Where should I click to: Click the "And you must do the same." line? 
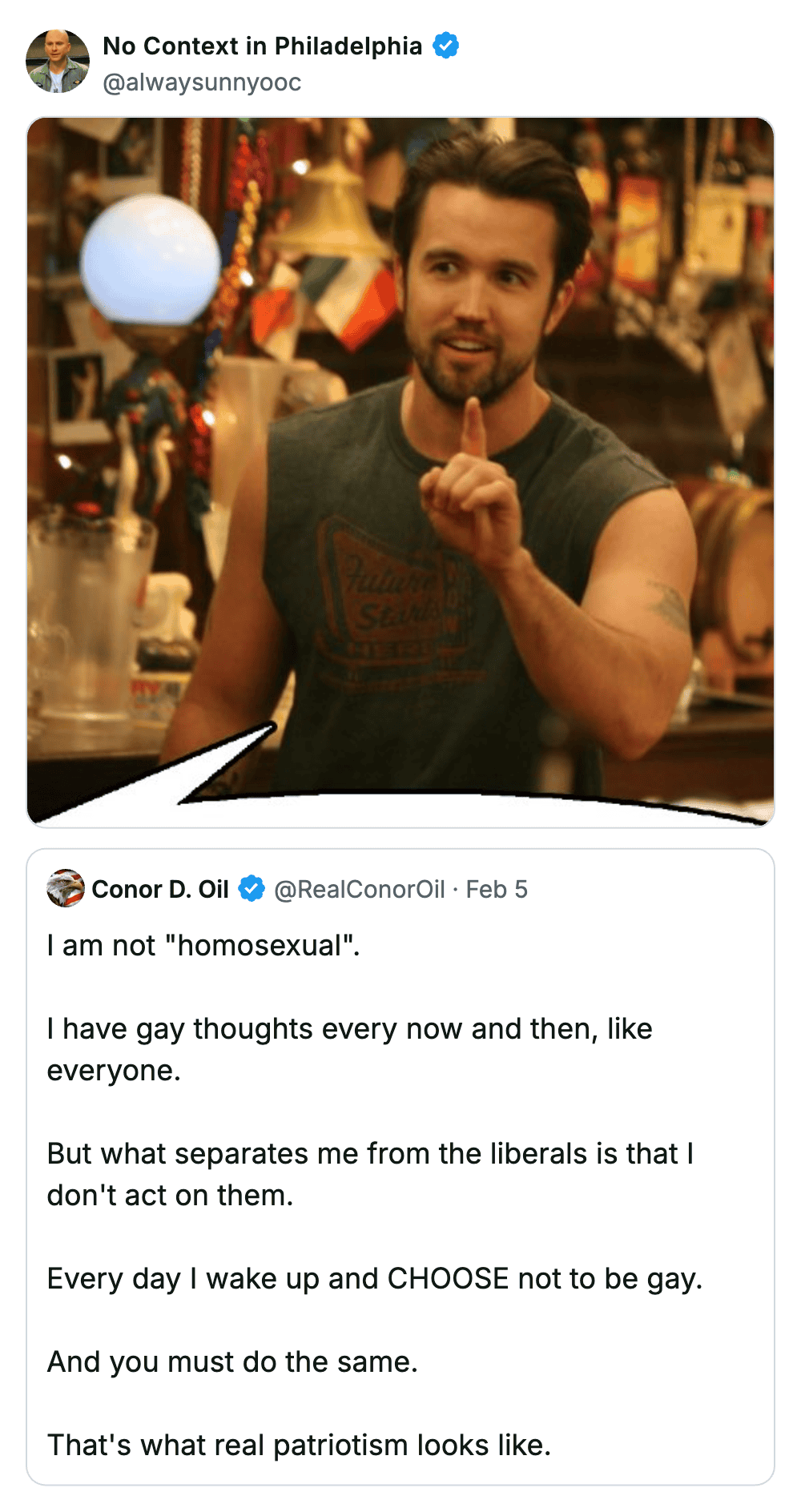[232, 1361]
